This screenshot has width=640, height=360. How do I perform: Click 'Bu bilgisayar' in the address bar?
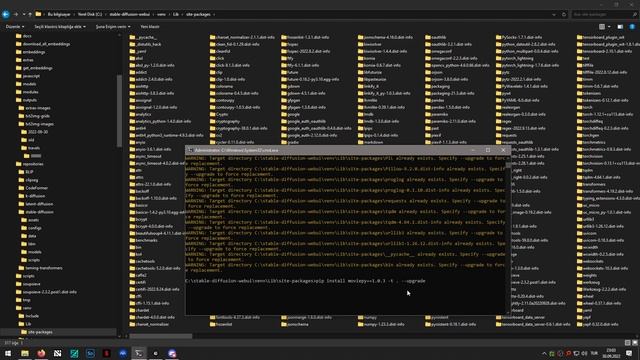[x=59, y=14]
